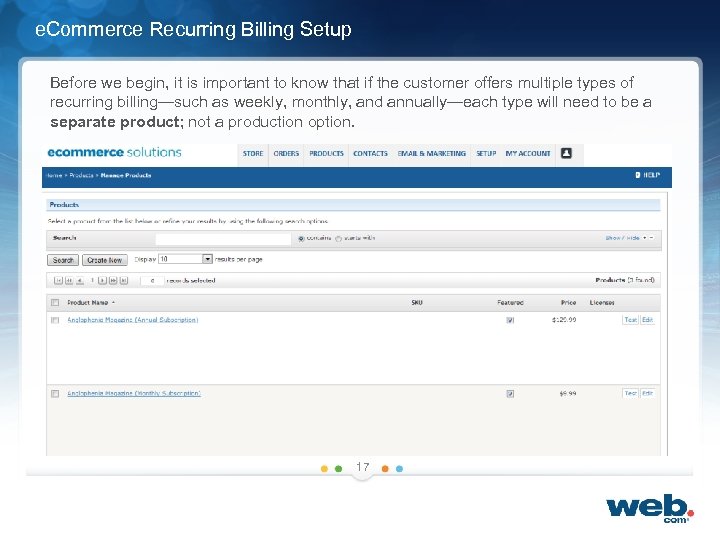Open Anglophenia Magazine (Annual Subscription) link
This screenshot has width=720, height=540.
click(133, 320)
